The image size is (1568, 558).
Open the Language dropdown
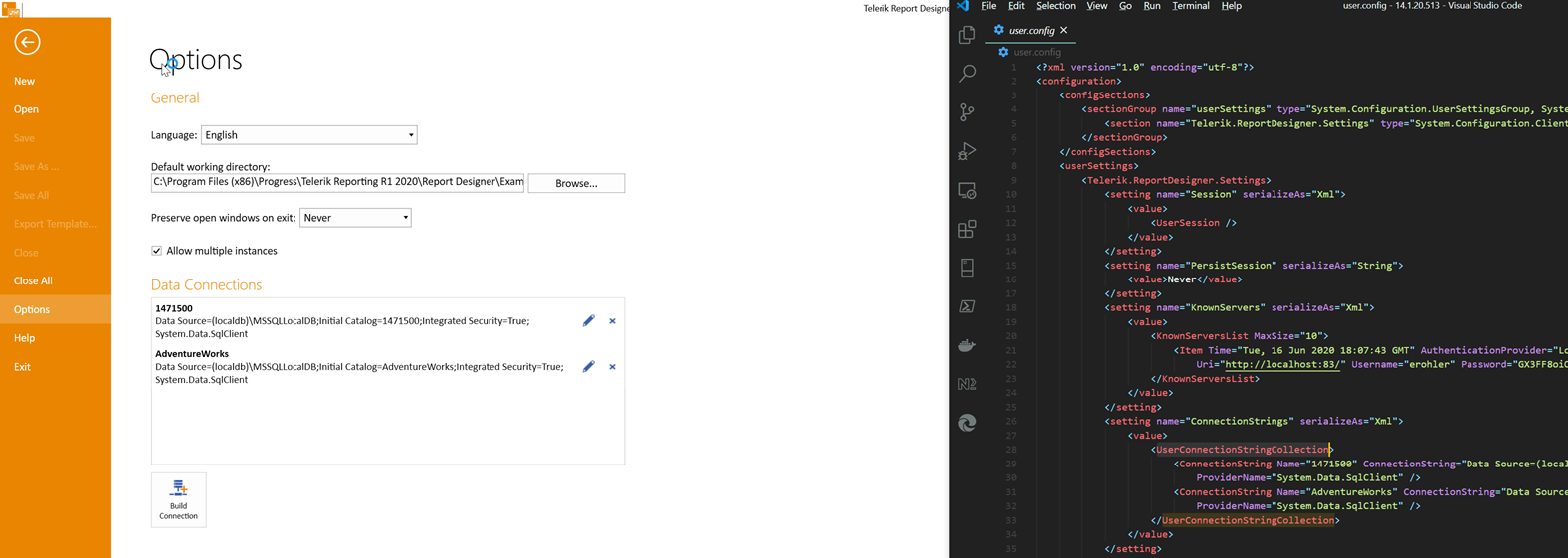(x=308, y=135)
